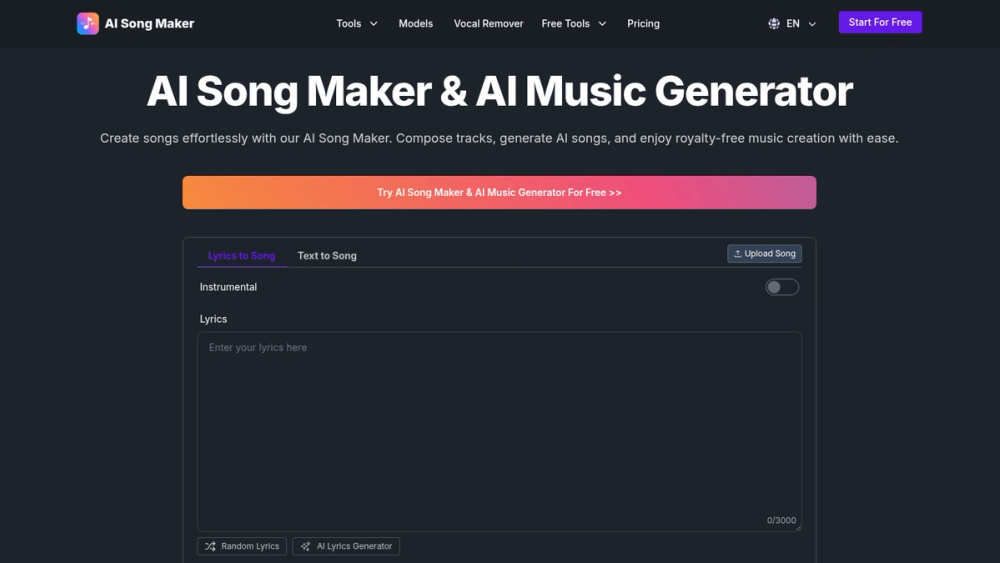
Task: Open the Vocal Remover page
Action: pos(489,24)
